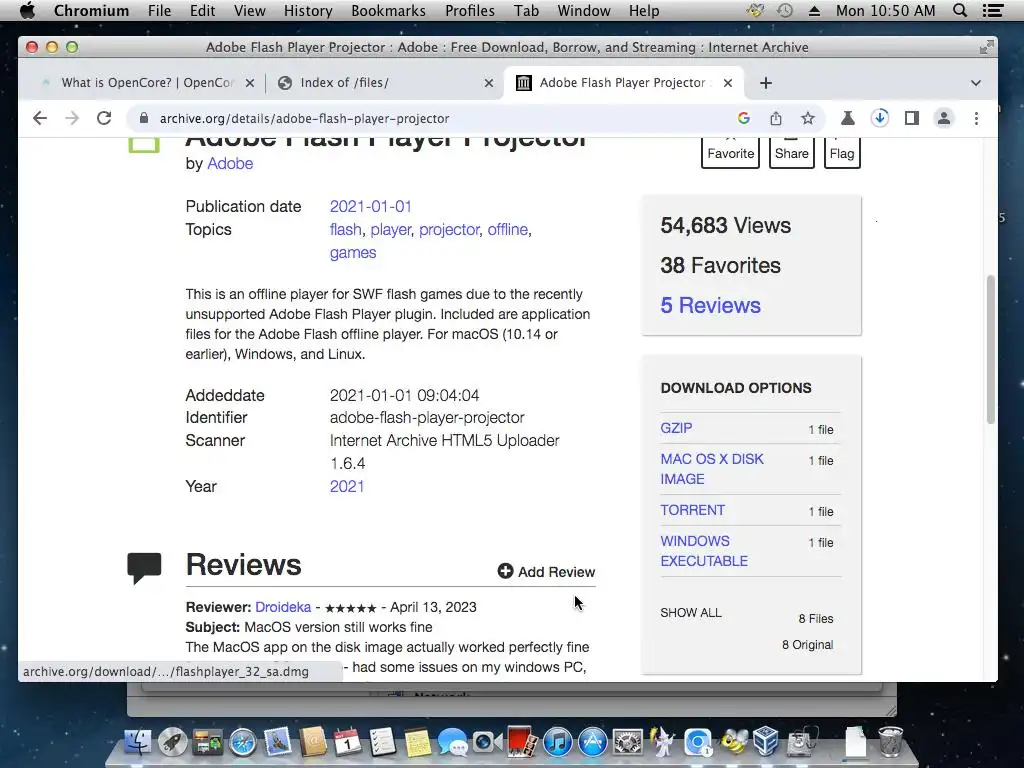
Task: Go back to the previous page
Action: (40, 118)
